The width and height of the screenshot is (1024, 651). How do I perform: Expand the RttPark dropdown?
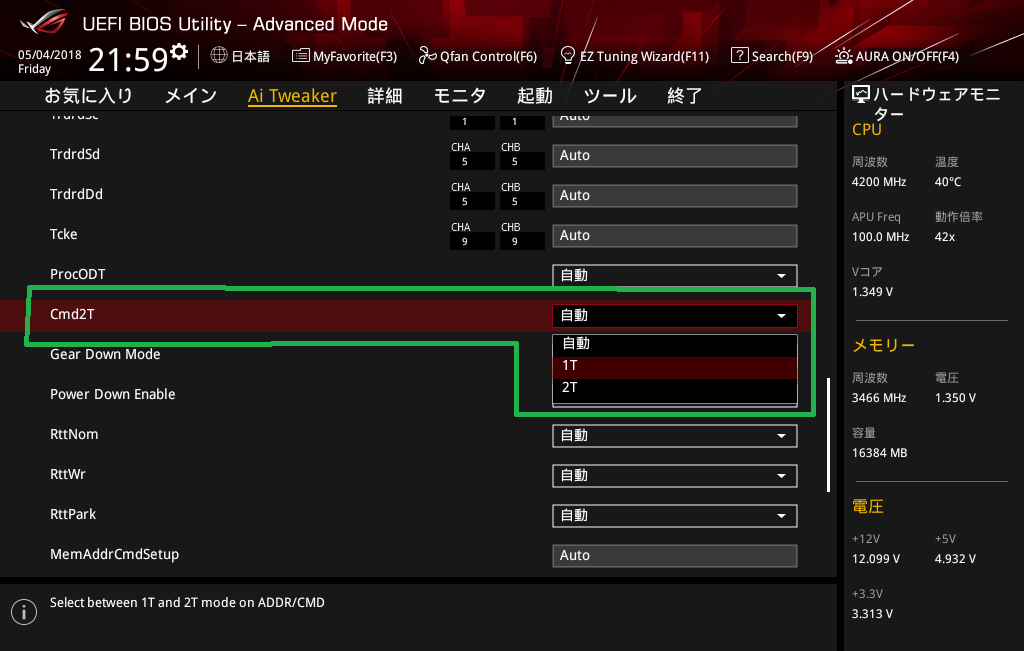pos(675,516)
